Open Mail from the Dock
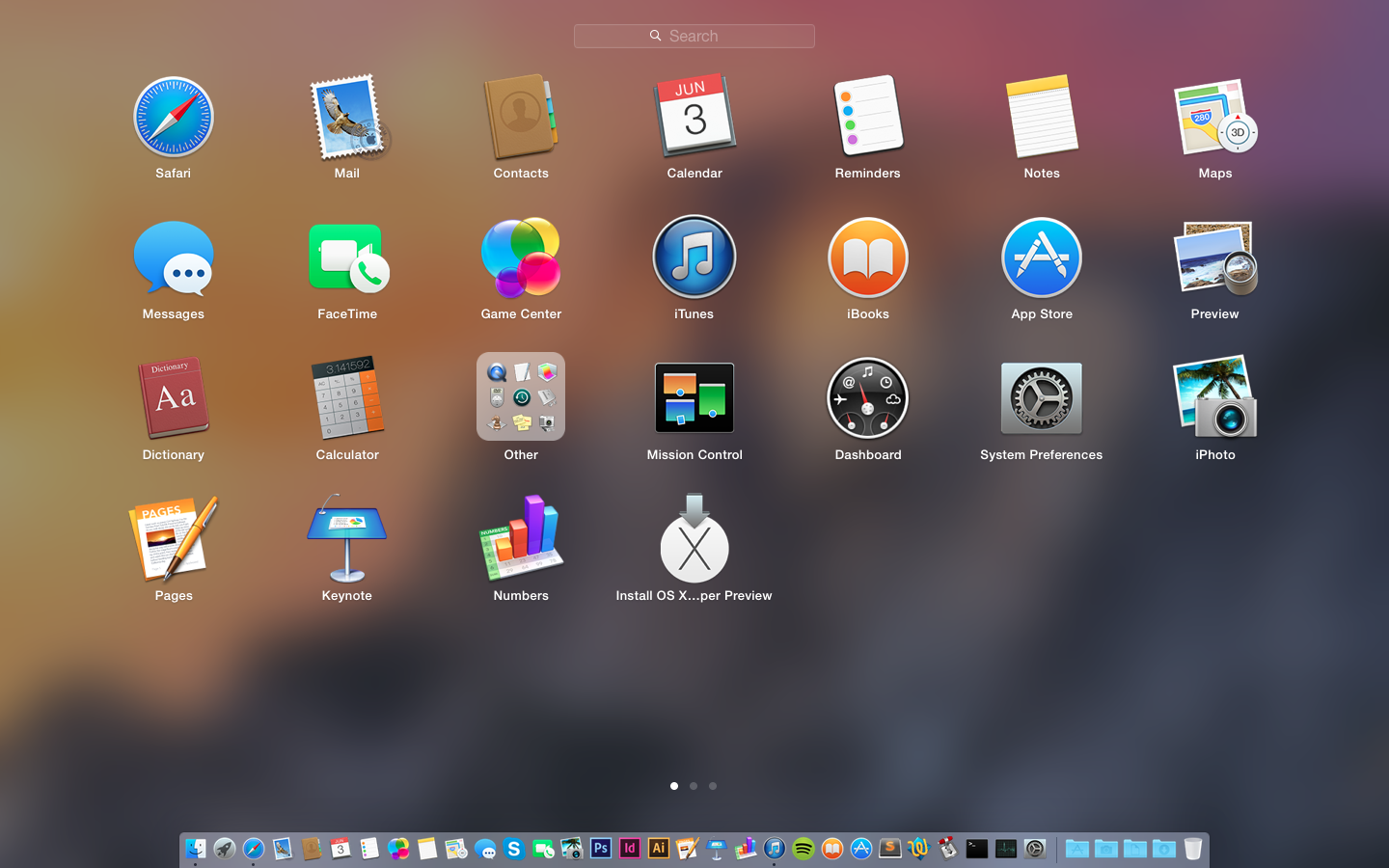The image size is (1389, 868). [x=283, y=849]
